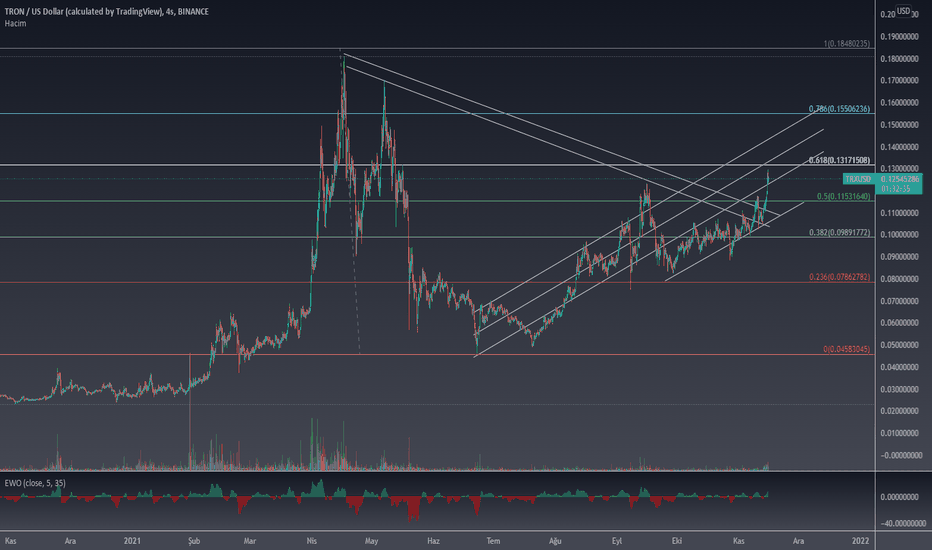Click the 0.13000000 price axis label
The width and height of the screenshot is (932, 550).
coord(900,169)
